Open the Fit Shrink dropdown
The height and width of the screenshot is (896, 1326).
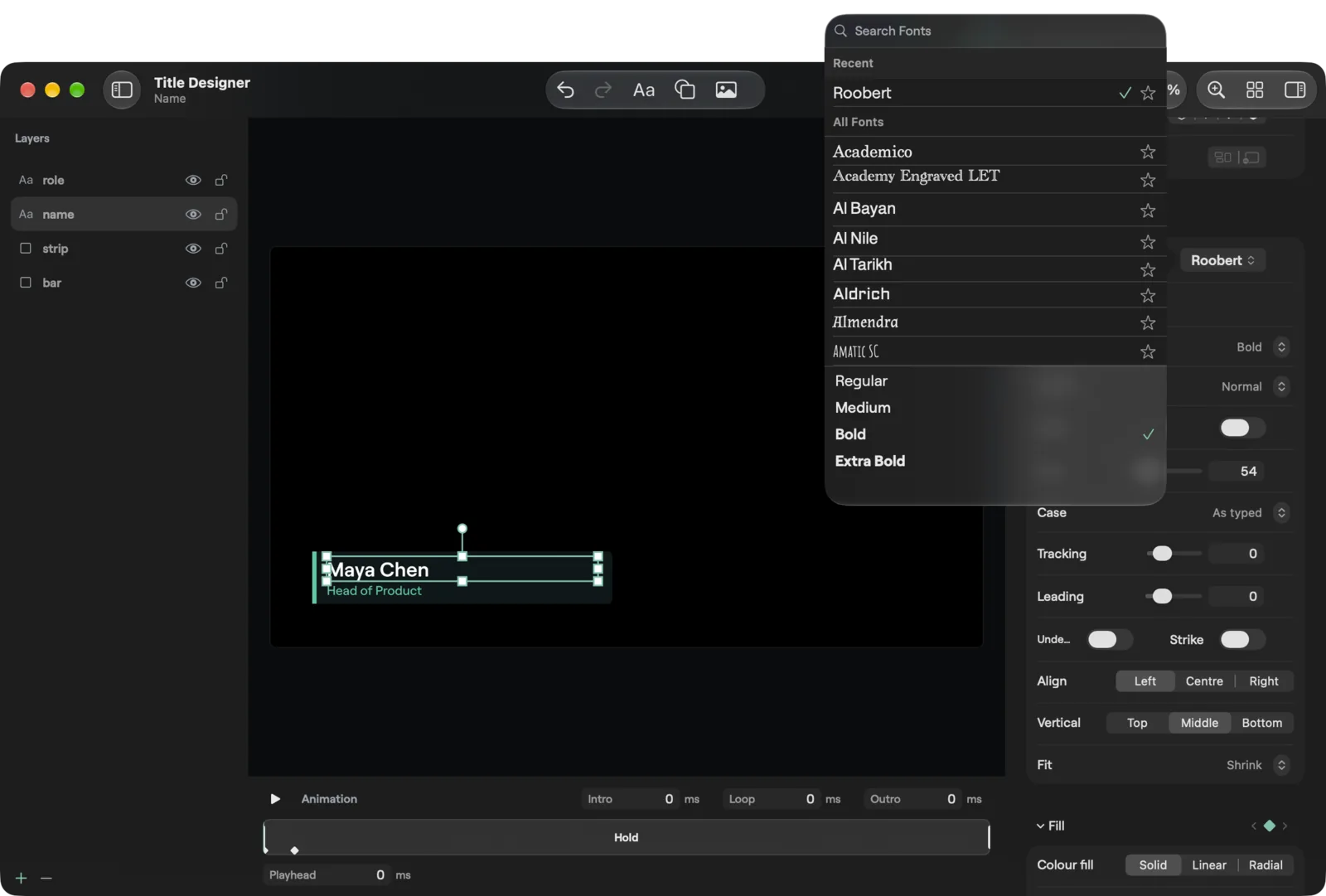(1257, 765)
